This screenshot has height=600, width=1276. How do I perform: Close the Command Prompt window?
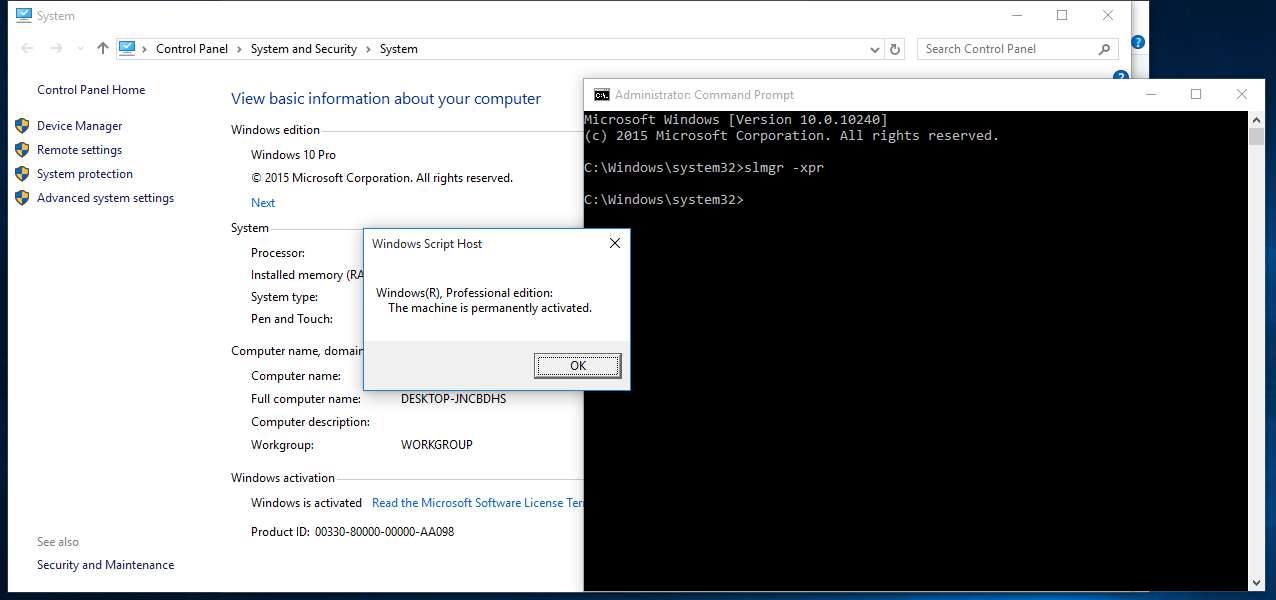coord(1242,94)
